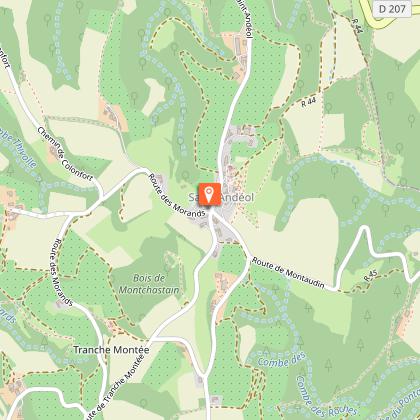
Task: Click the Saint-Andéol village name
Action: 221,197
